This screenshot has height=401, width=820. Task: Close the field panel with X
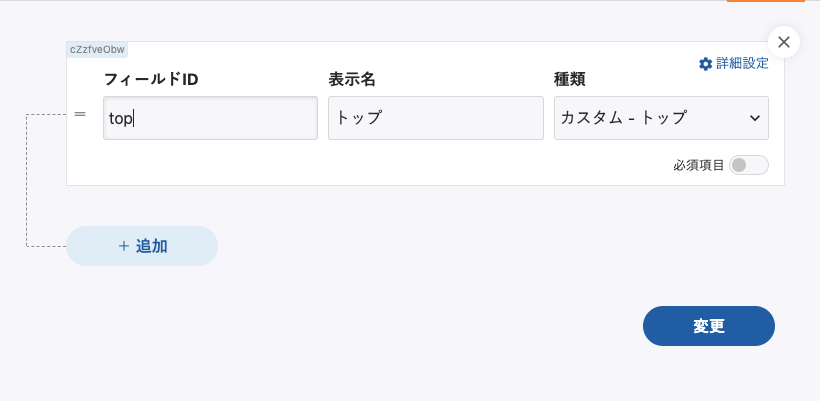click(784, 42)
